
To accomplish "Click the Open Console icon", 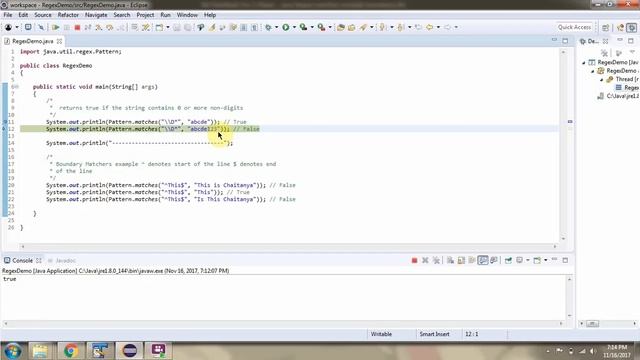I will coord(537,260).
